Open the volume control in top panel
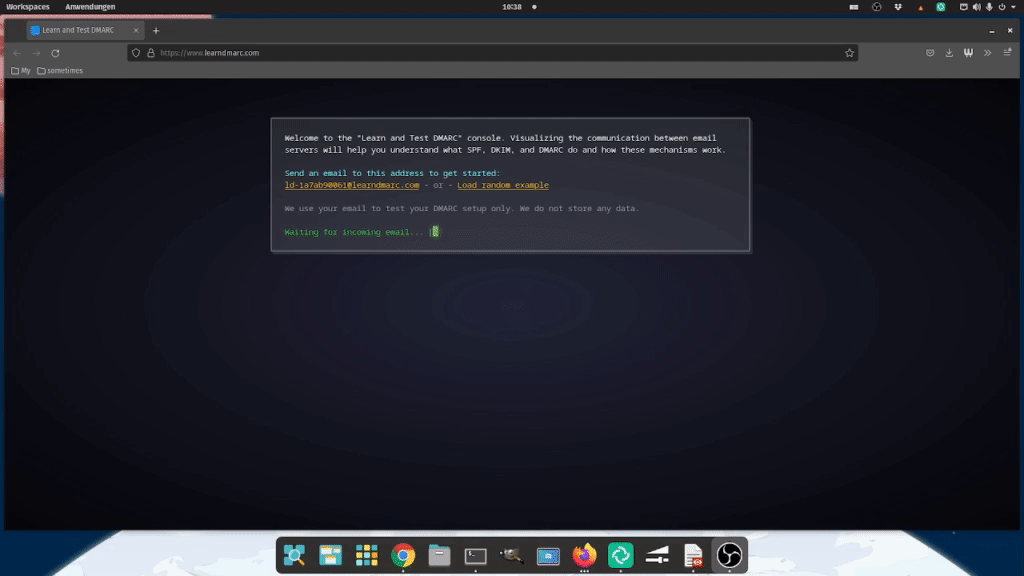Viewport: 1024px width, 576px height. 976,7
